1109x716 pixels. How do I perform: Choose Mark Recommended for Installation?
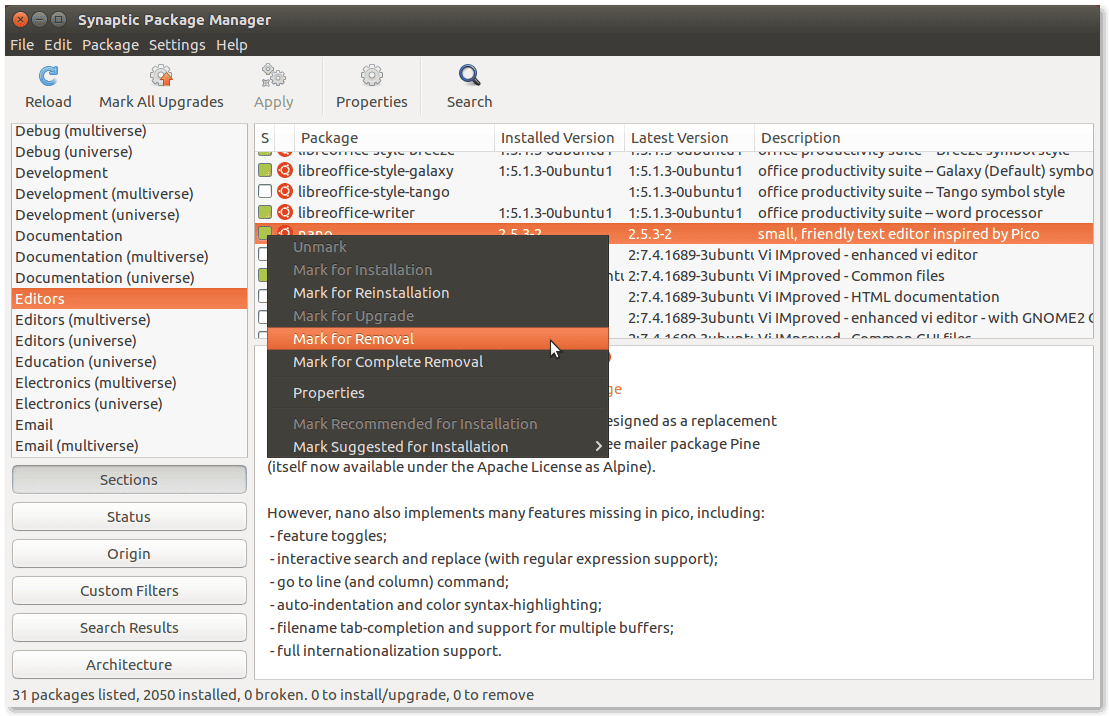tap(438, 424)
